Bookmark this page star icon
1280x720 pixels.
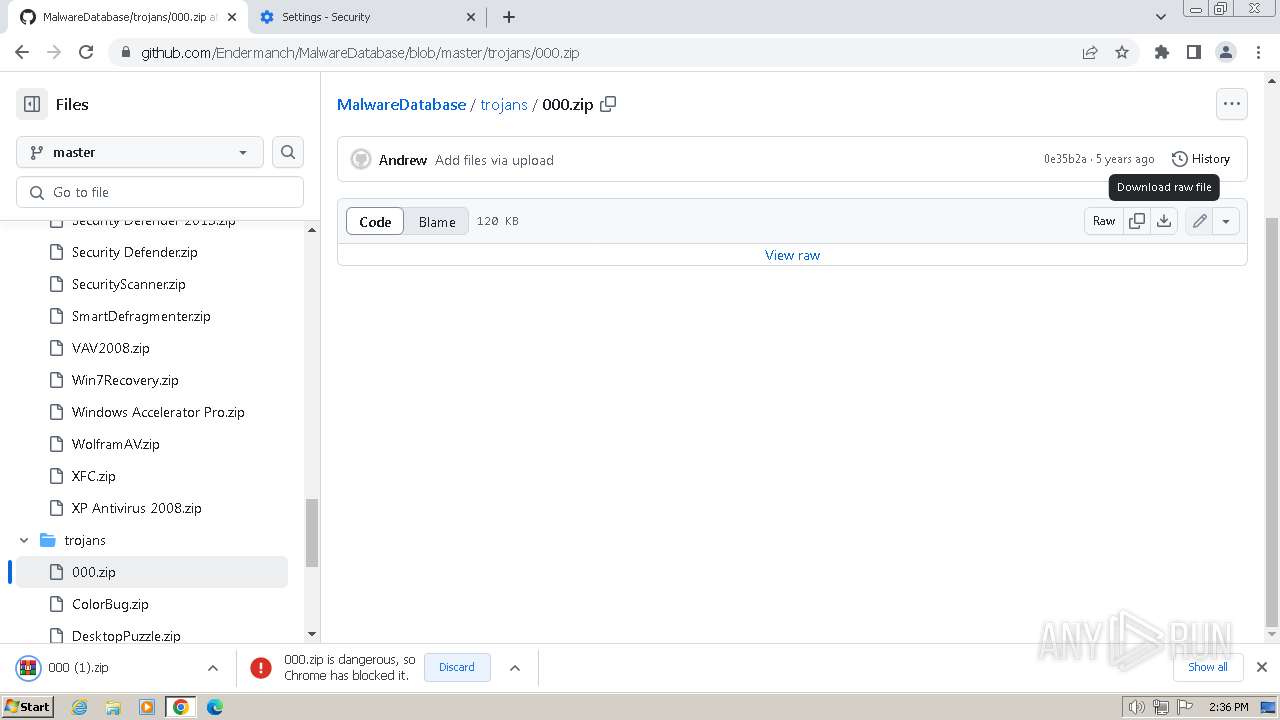coord(1122,53)
